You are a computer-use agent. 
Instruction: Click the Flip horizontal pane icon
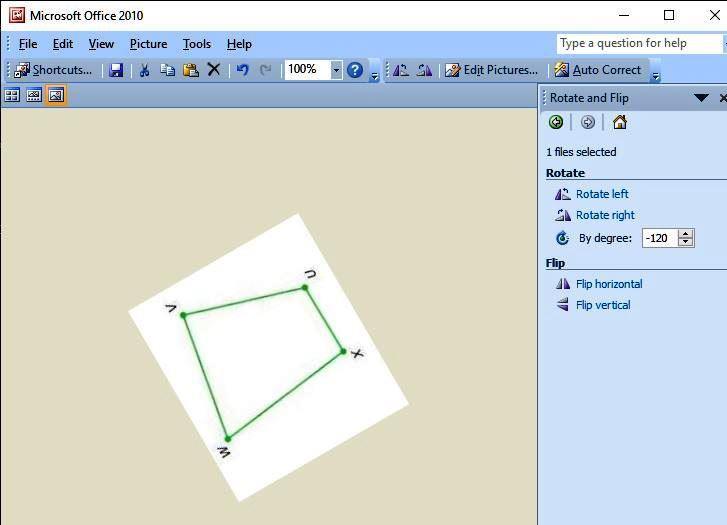562,284
